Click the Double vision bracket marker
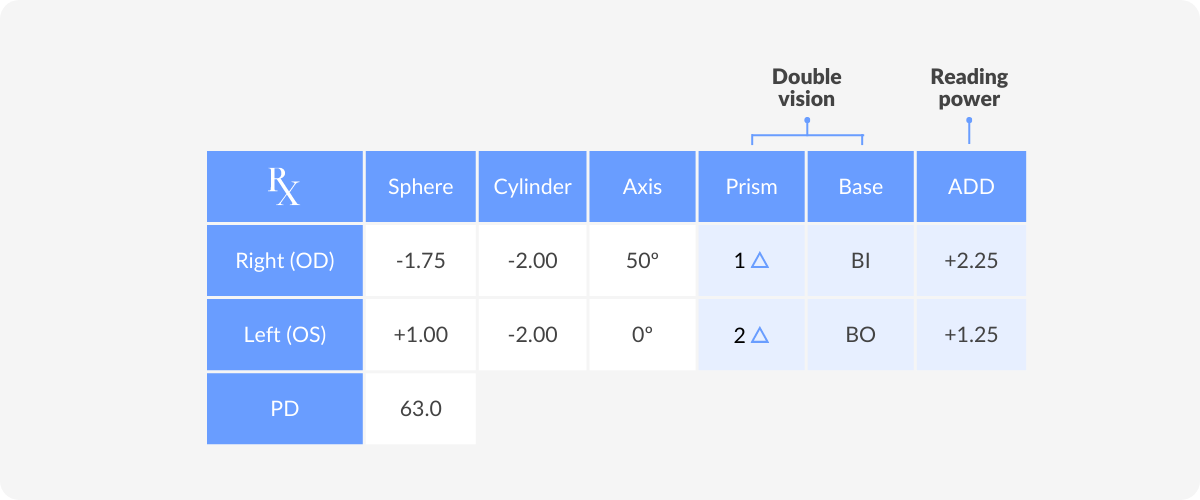This screenshot has height=500, width=1200. click(807, 132)
